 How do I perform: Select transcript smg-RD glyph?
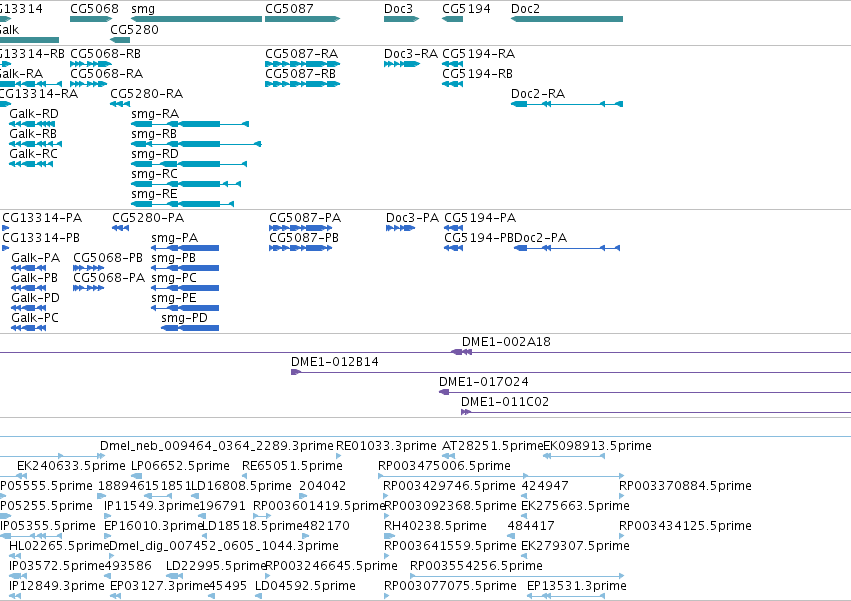[x=189, y=164]
